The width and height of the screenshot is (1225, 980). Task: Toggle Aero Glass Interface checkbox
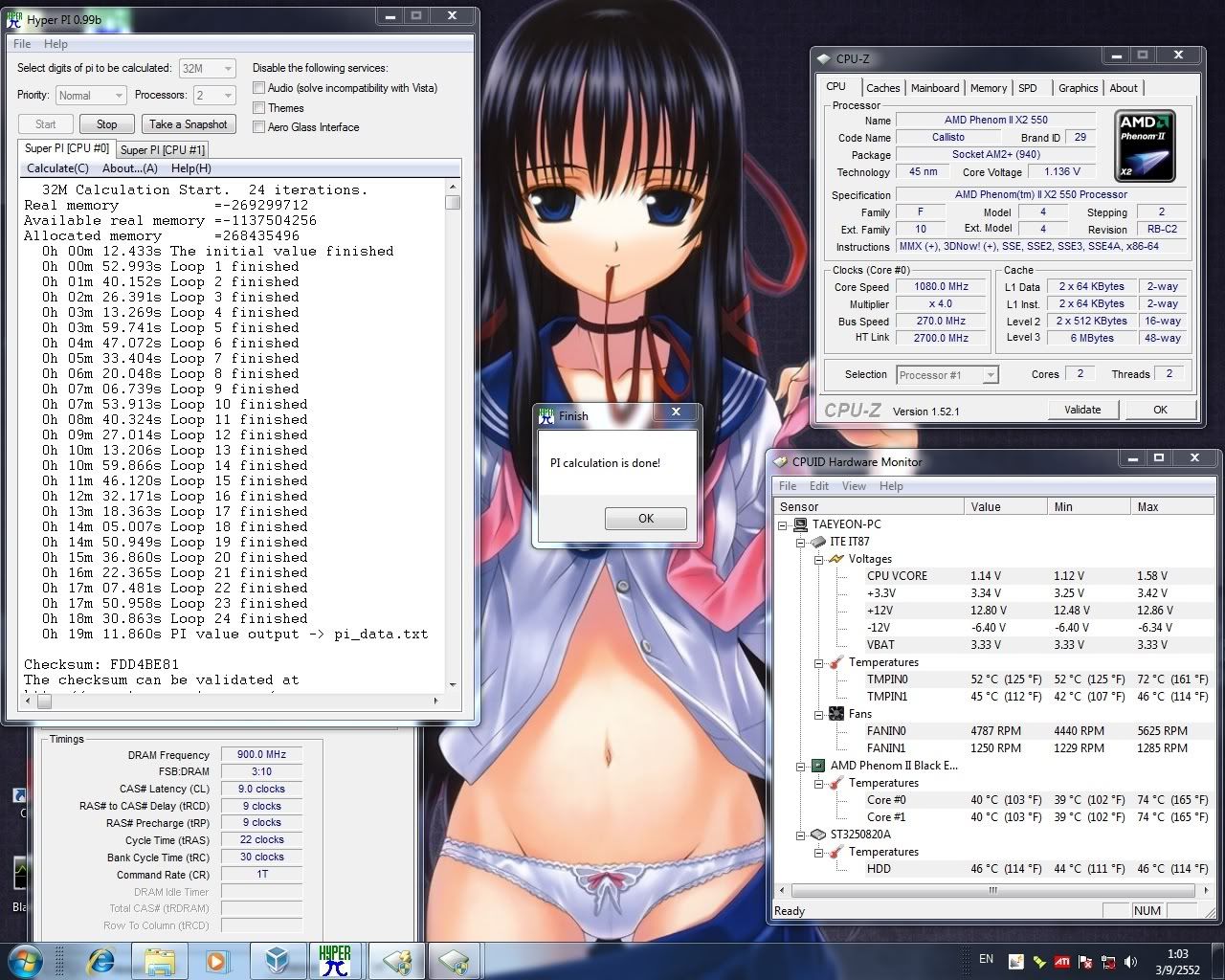258,126
